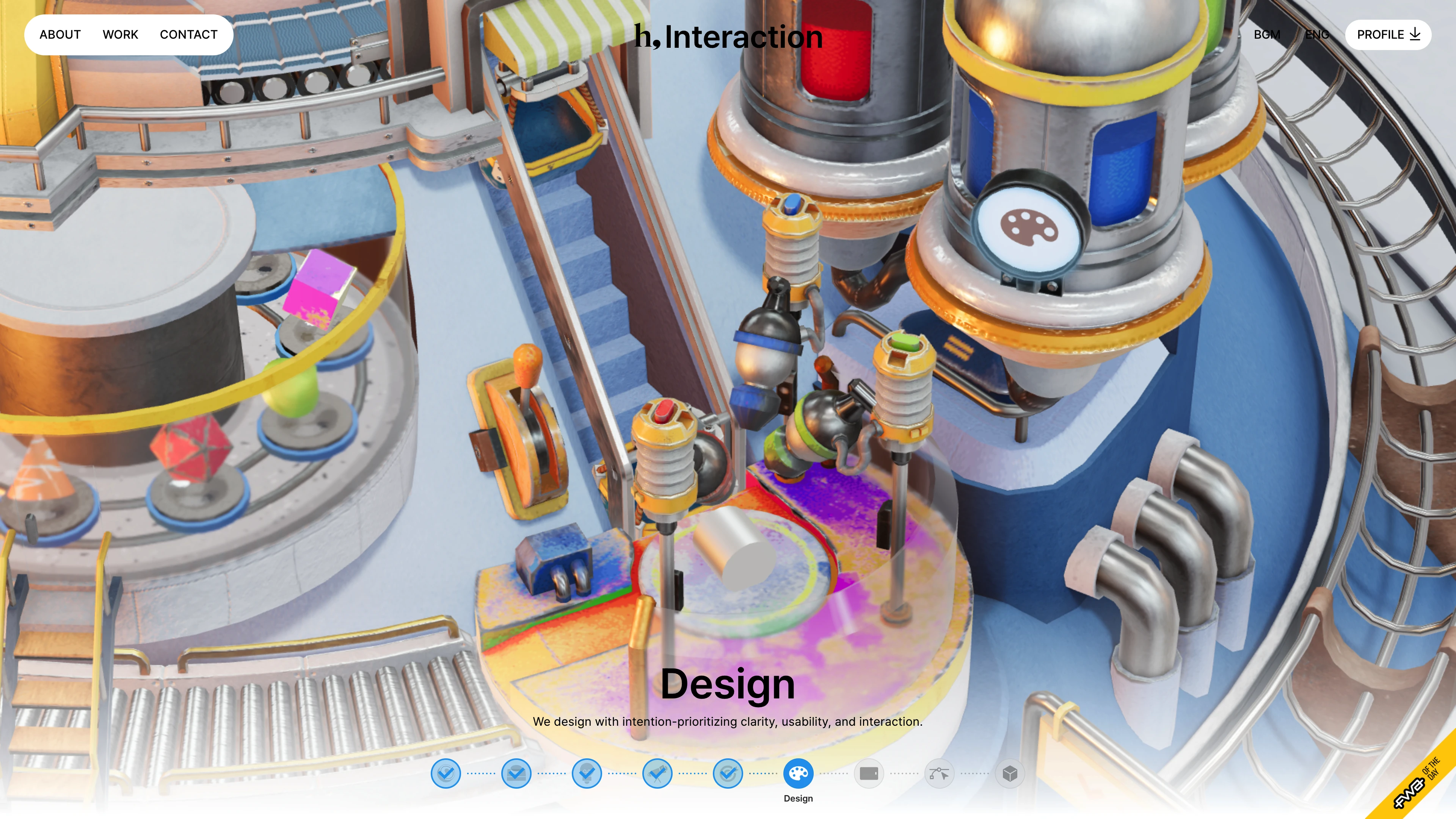Image resolution: width=1456 pixels, height=819 pixels.
Task: Open the target step icon
Action: pyautogui.click(x=728, y=773)
